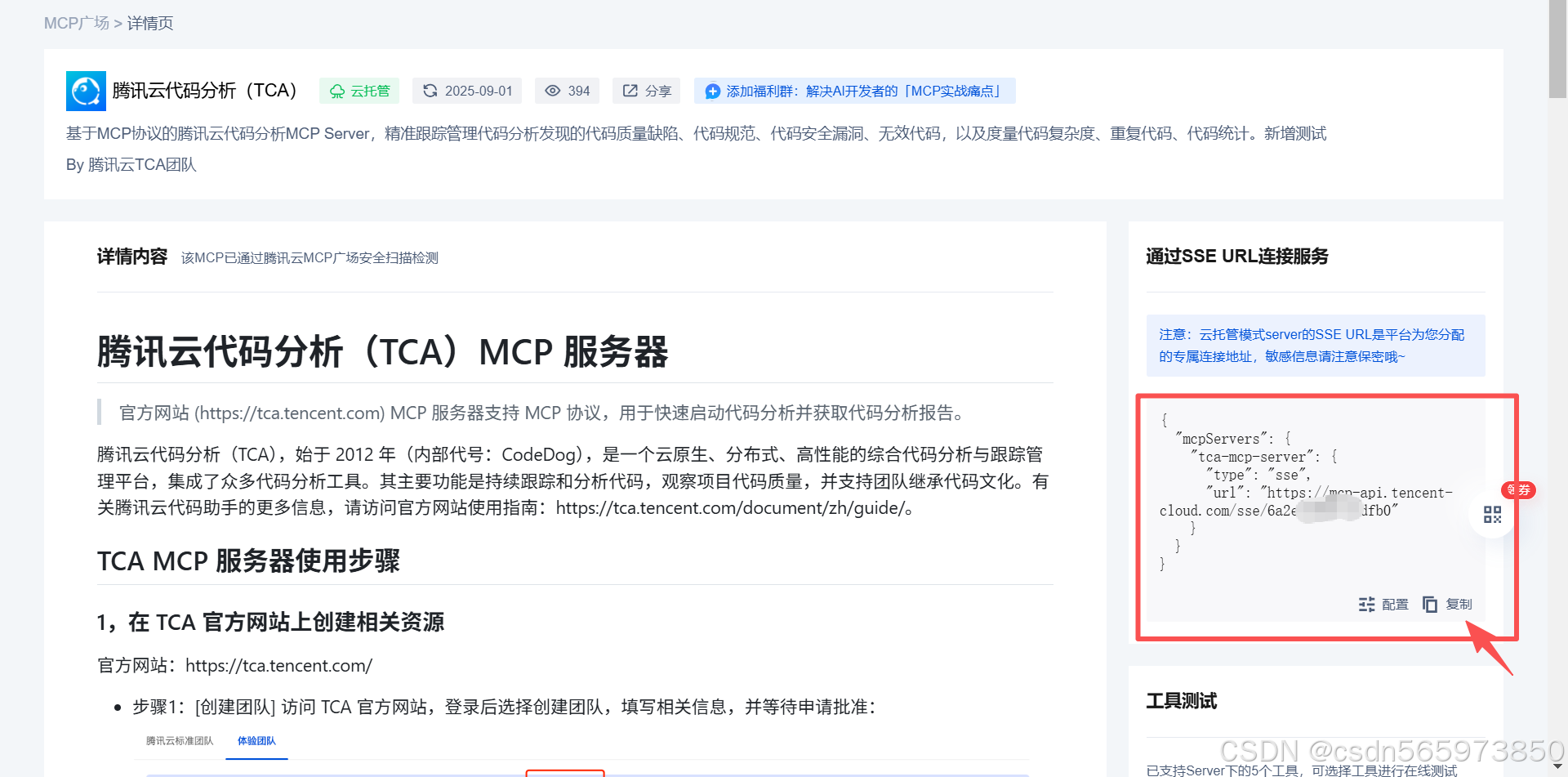Click the 通过SSE URL连接服务 heading
Viewport: 1568px width, 777px height.
1236,257
